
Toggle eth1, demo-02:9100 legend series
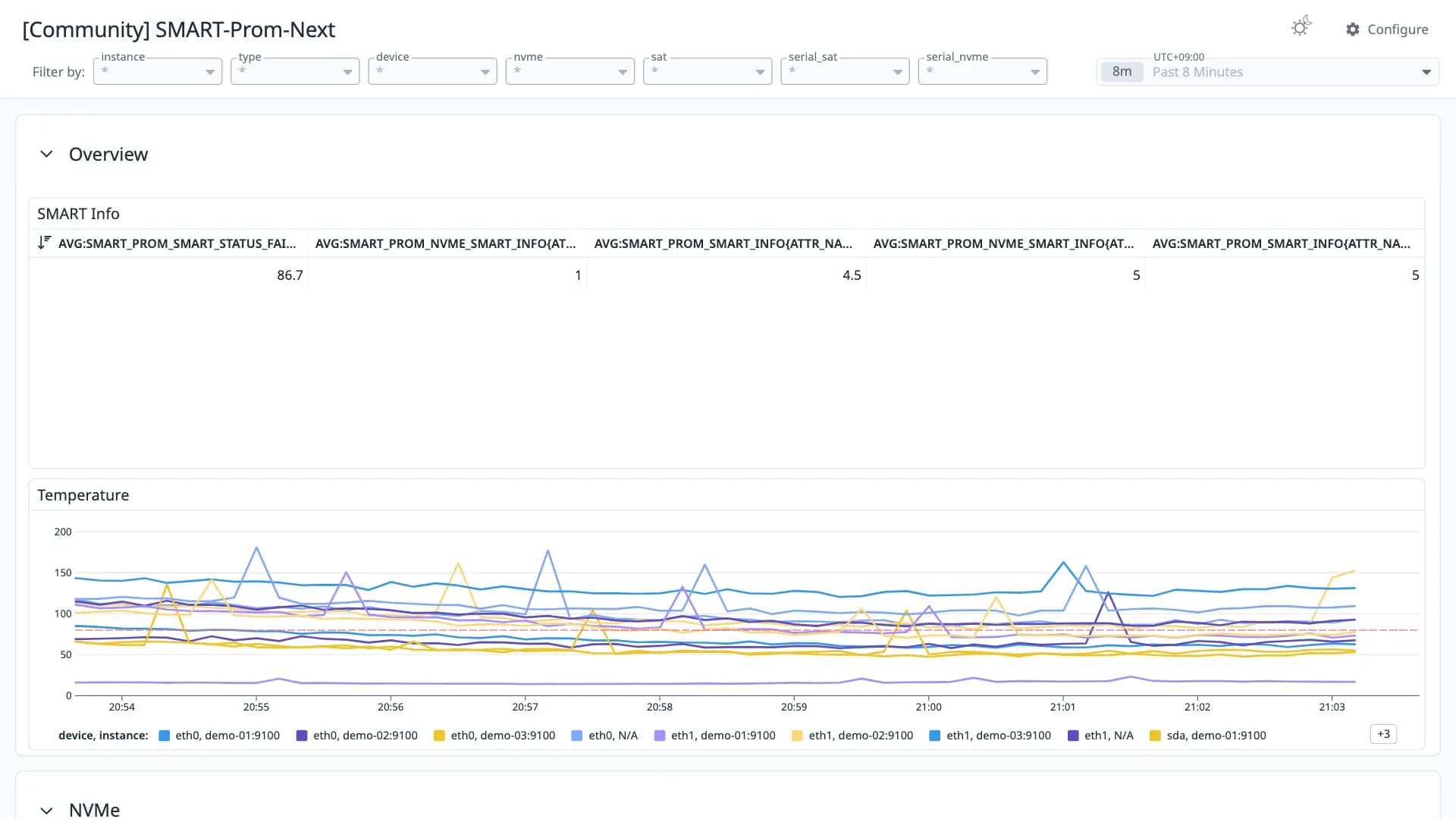pos(852,736)
